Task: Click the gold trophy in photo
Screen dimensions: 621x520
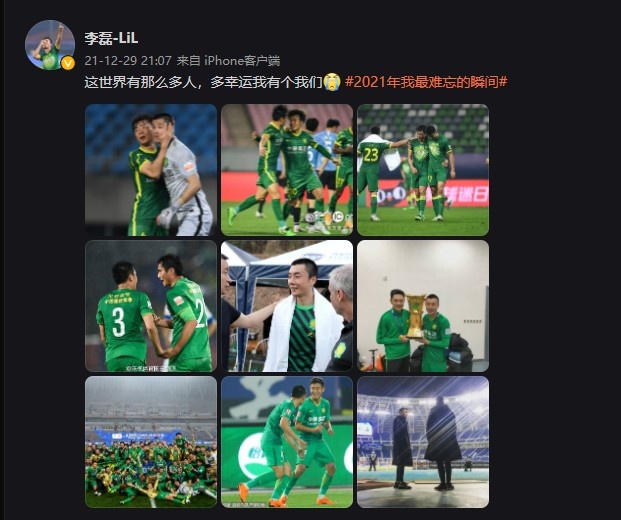Action: pos(415,316)
